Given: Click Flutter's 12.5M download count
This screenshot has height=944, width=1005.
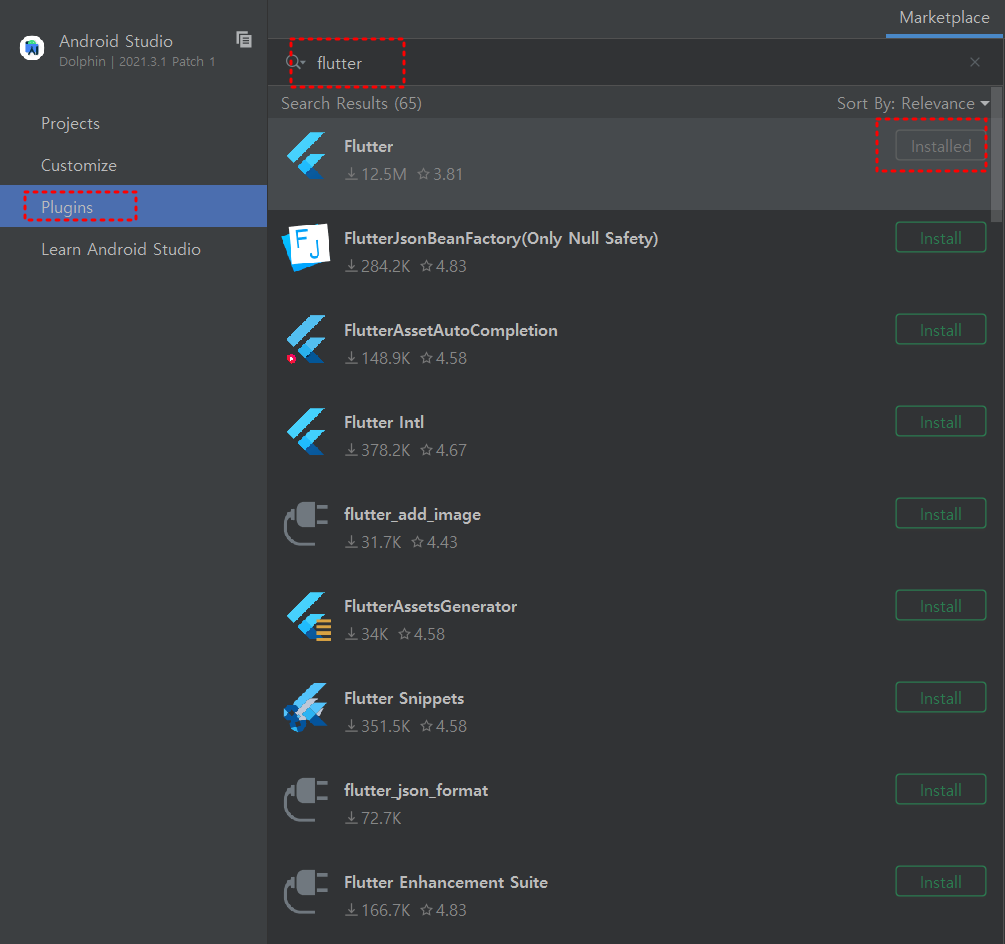Looking at the screenshot, I should 376,174.
